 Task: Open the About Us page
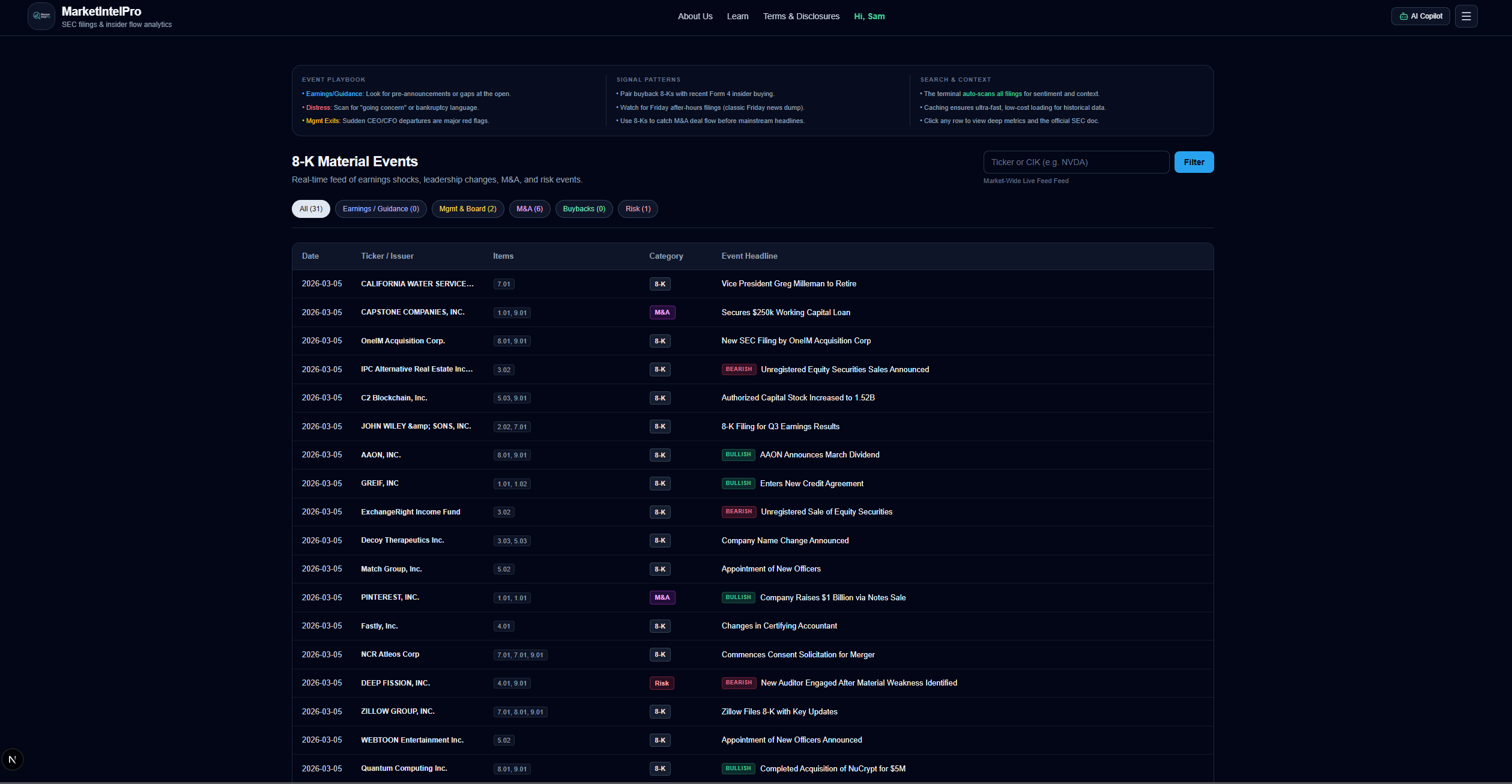pyautogui.click(x=695, y=16)
